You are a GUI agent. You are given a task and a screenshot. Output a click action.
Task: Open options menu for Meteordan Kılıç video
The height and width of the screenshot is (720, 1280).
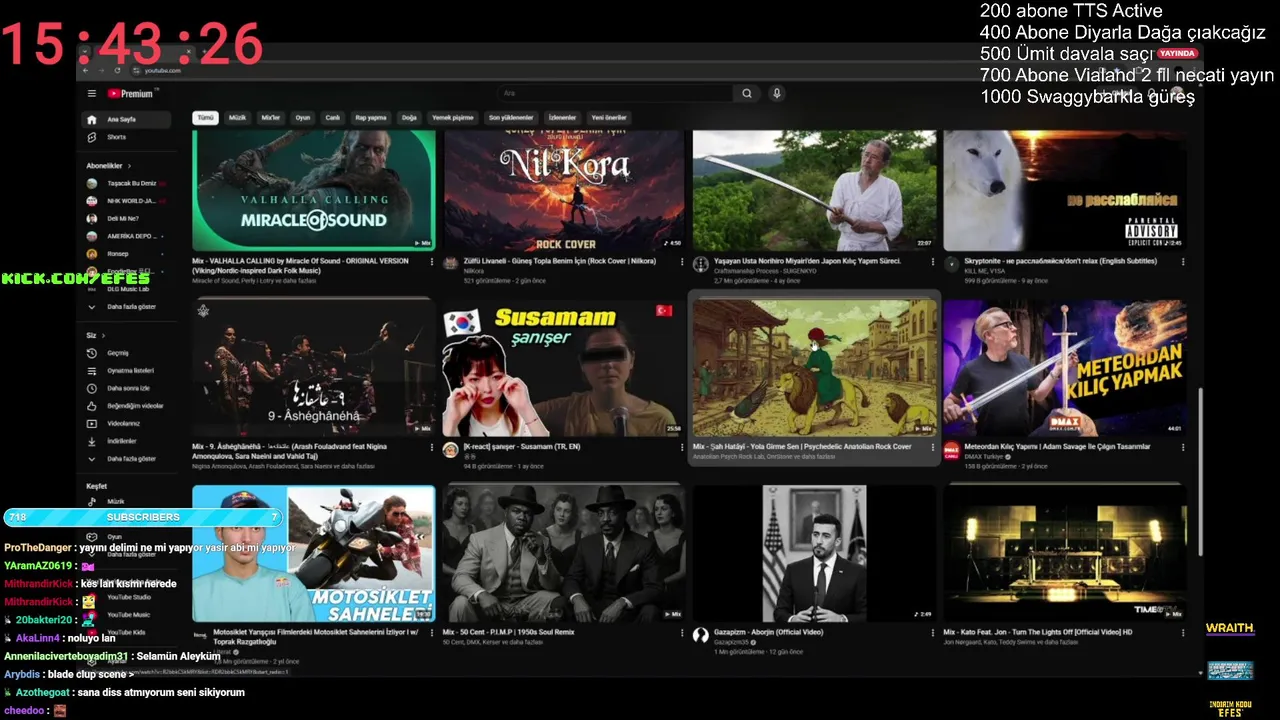pyautogui.click(x=1183, y=447)
